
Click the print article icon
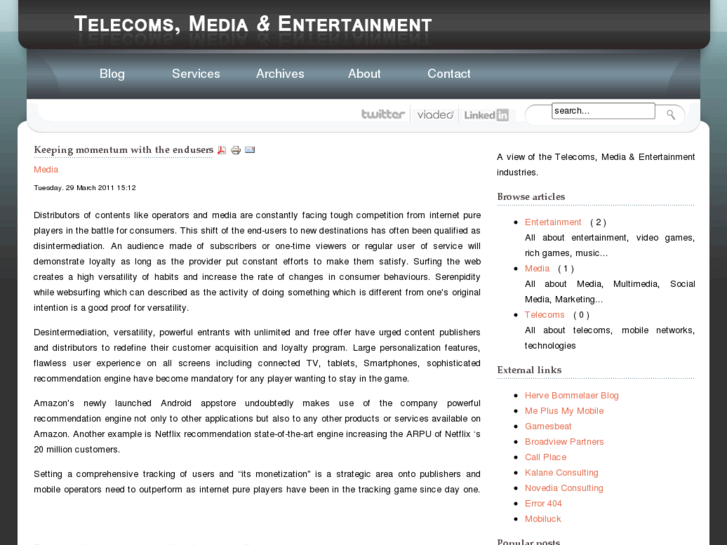tap(236, 150)
